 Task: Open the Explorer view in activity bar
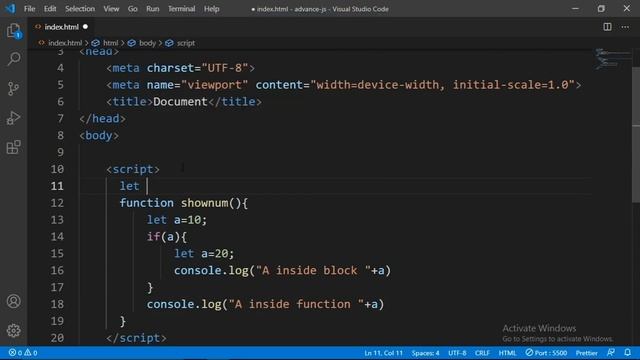coord(13,31)
